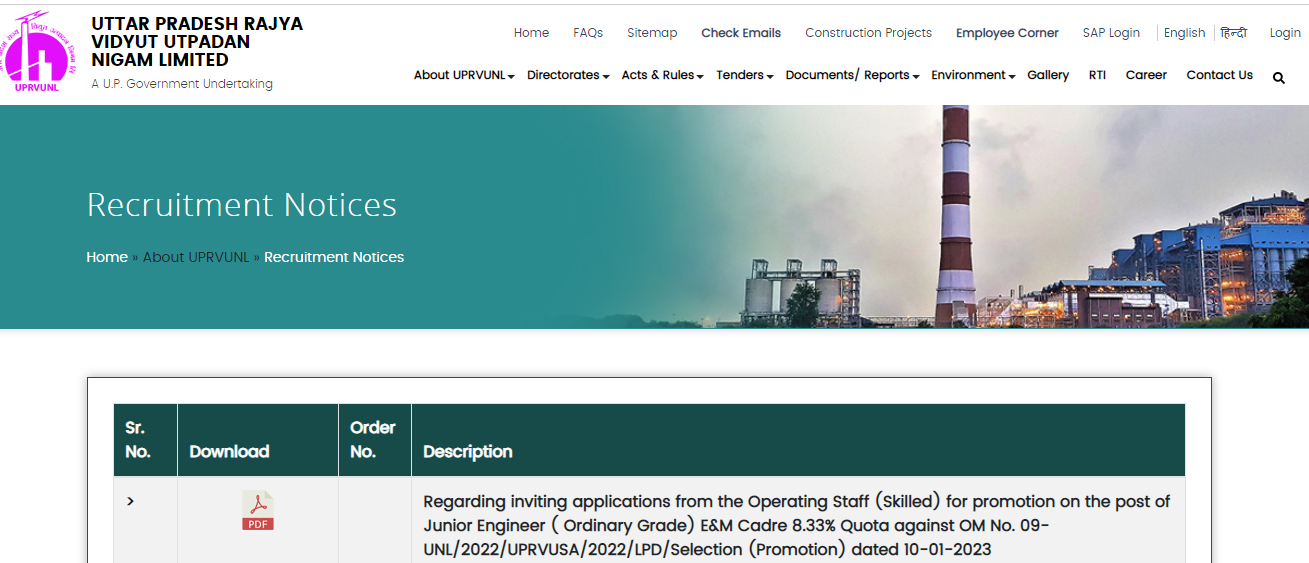Viewport: 1309px width, 563px height.
Task: Click the Description column header
Action: [467, 451]
